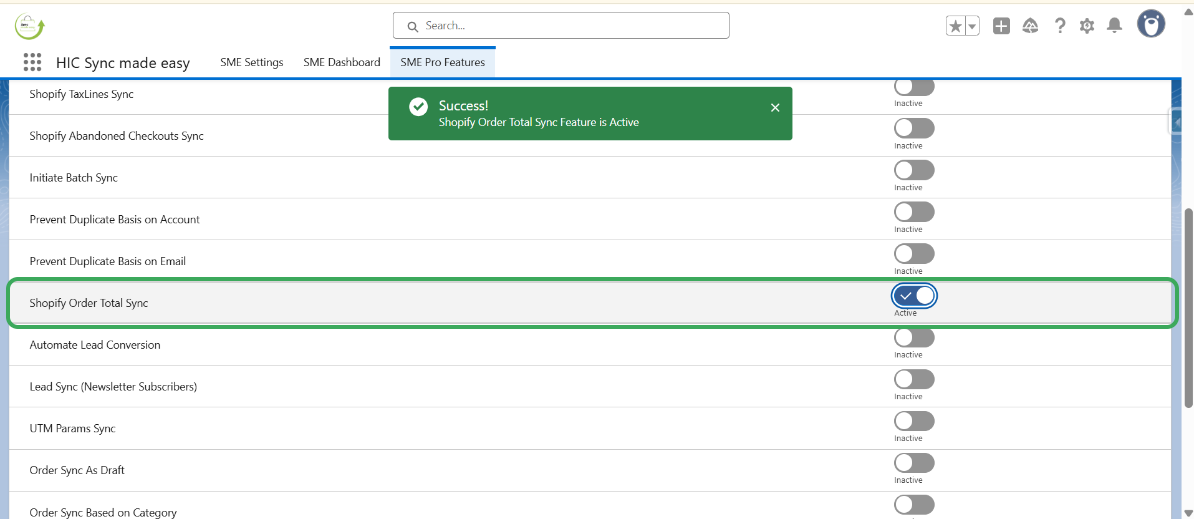Click the favorites star icon
1194x519 pixels.
click(x=956, y=27)
